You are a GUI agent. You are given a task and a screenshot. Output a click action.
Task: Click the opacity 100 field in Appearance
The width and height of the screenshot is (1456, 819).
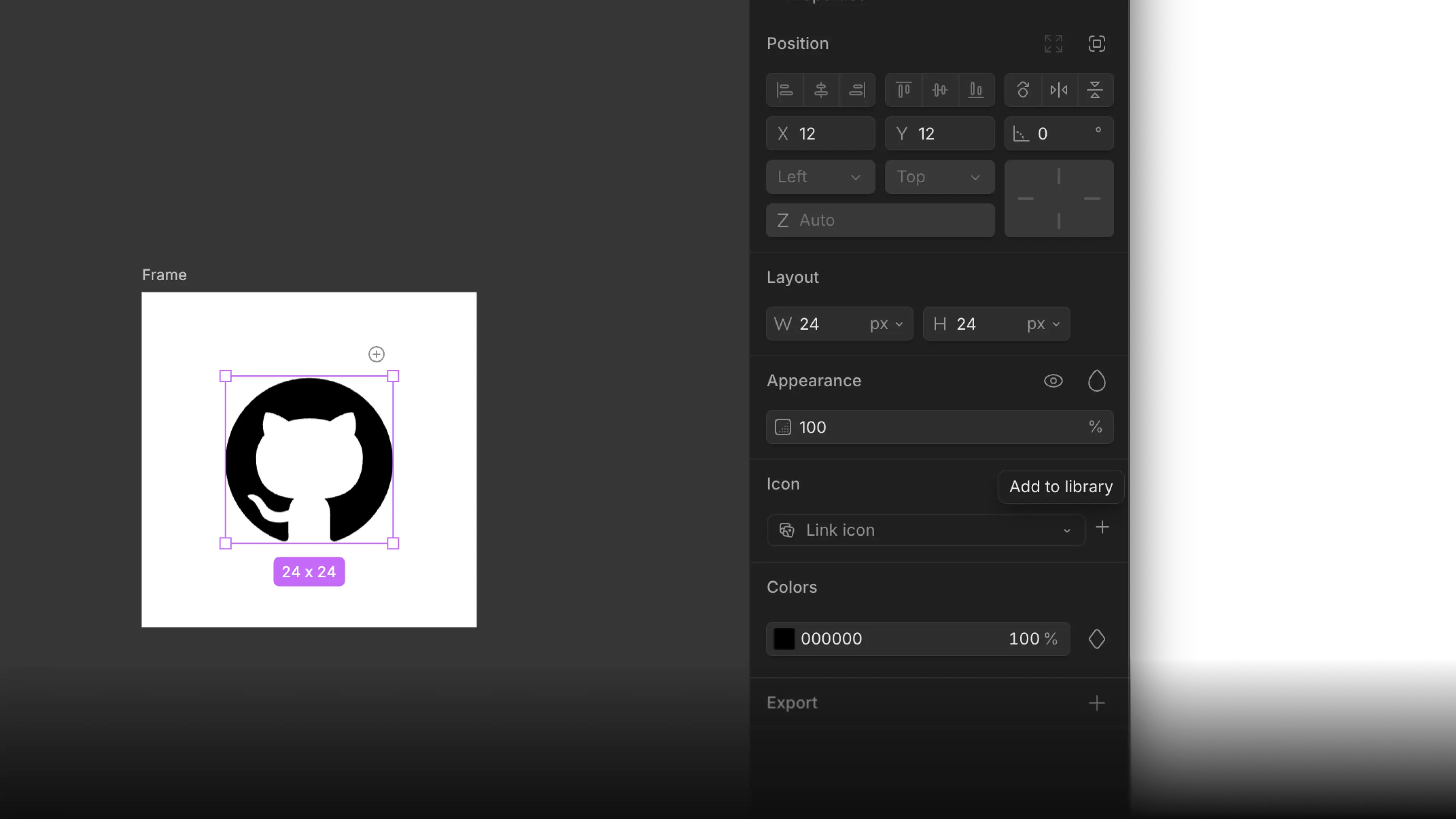[x=940, y=427]
